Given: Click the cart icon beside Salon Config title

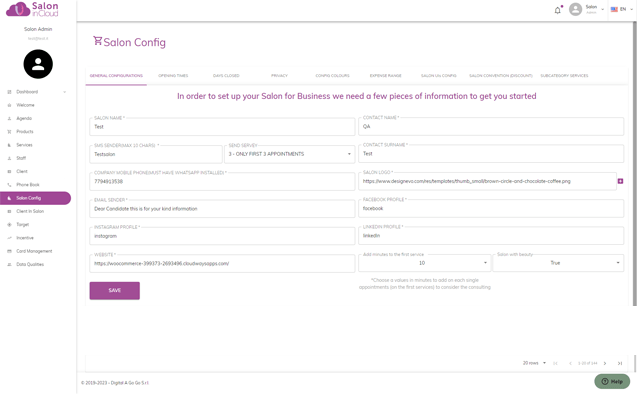Looking at the screenshot, I should [98, 41].
